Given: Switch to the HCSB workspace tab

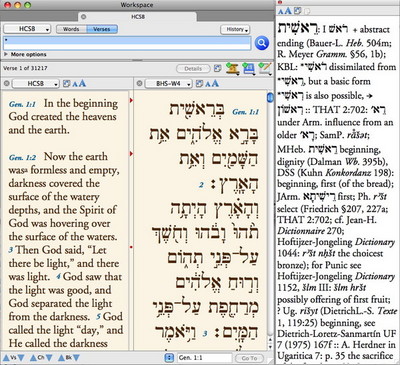Looking at the screenshot, I should point(137,16).
